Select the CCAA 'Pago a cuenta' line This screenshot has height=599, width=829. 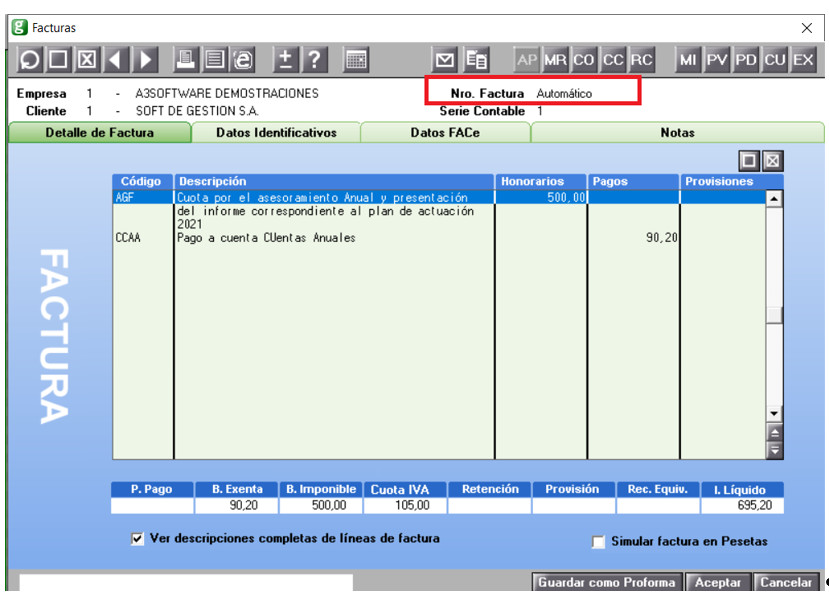[x=439, y=238]
